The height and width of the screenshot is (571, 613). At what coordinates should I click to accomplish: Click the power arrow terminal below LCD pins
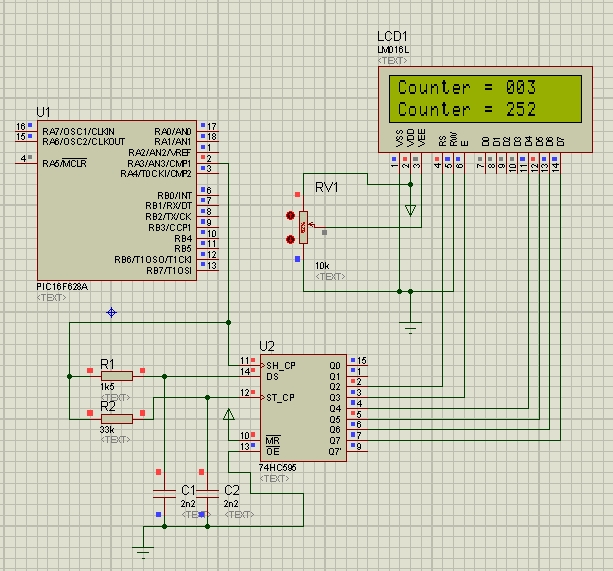point(409,210)
